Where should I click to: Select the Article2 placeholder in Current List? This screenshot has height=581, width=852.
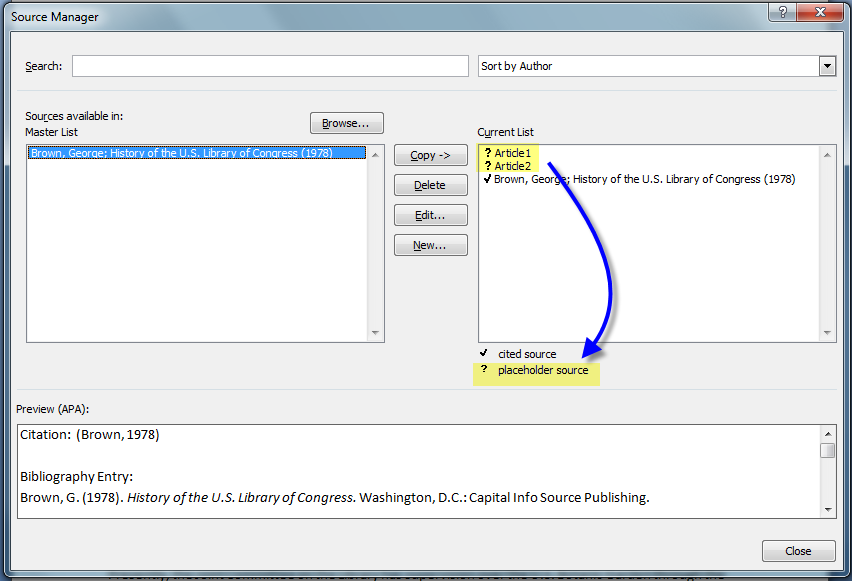tap(508, 166)
